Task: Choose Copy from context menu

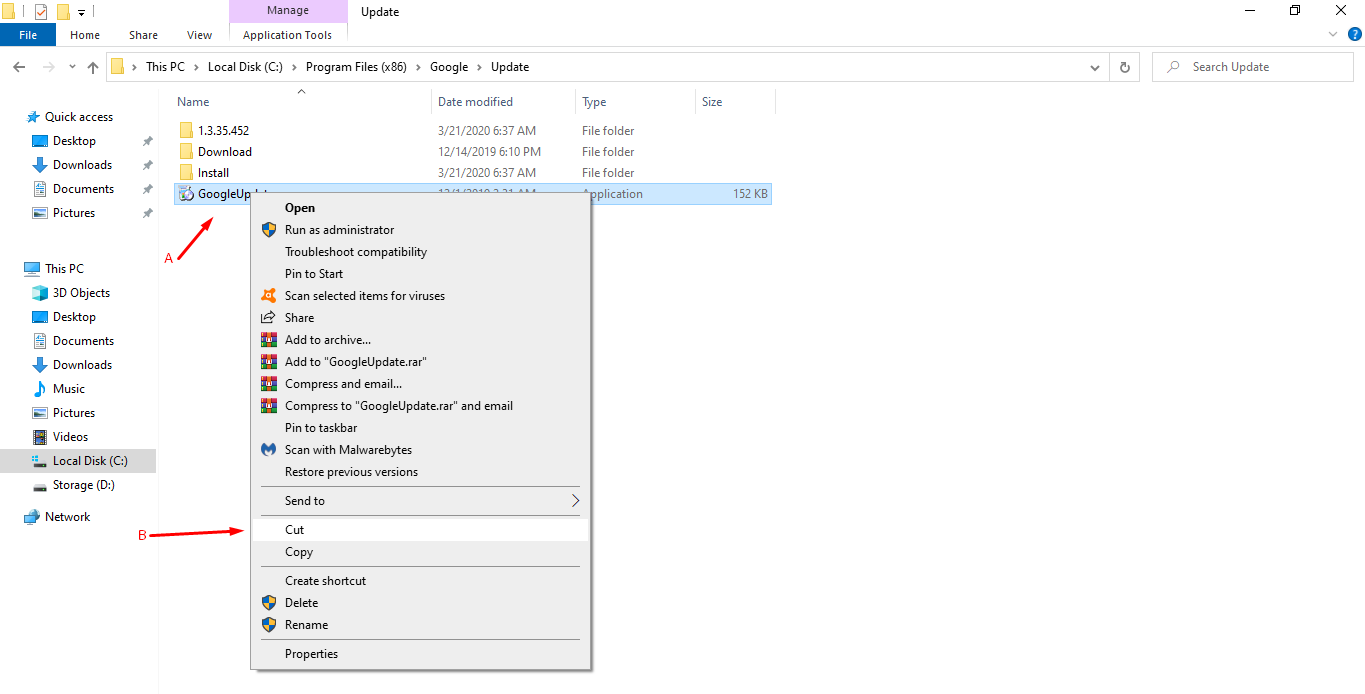Action: coord(420,552)
